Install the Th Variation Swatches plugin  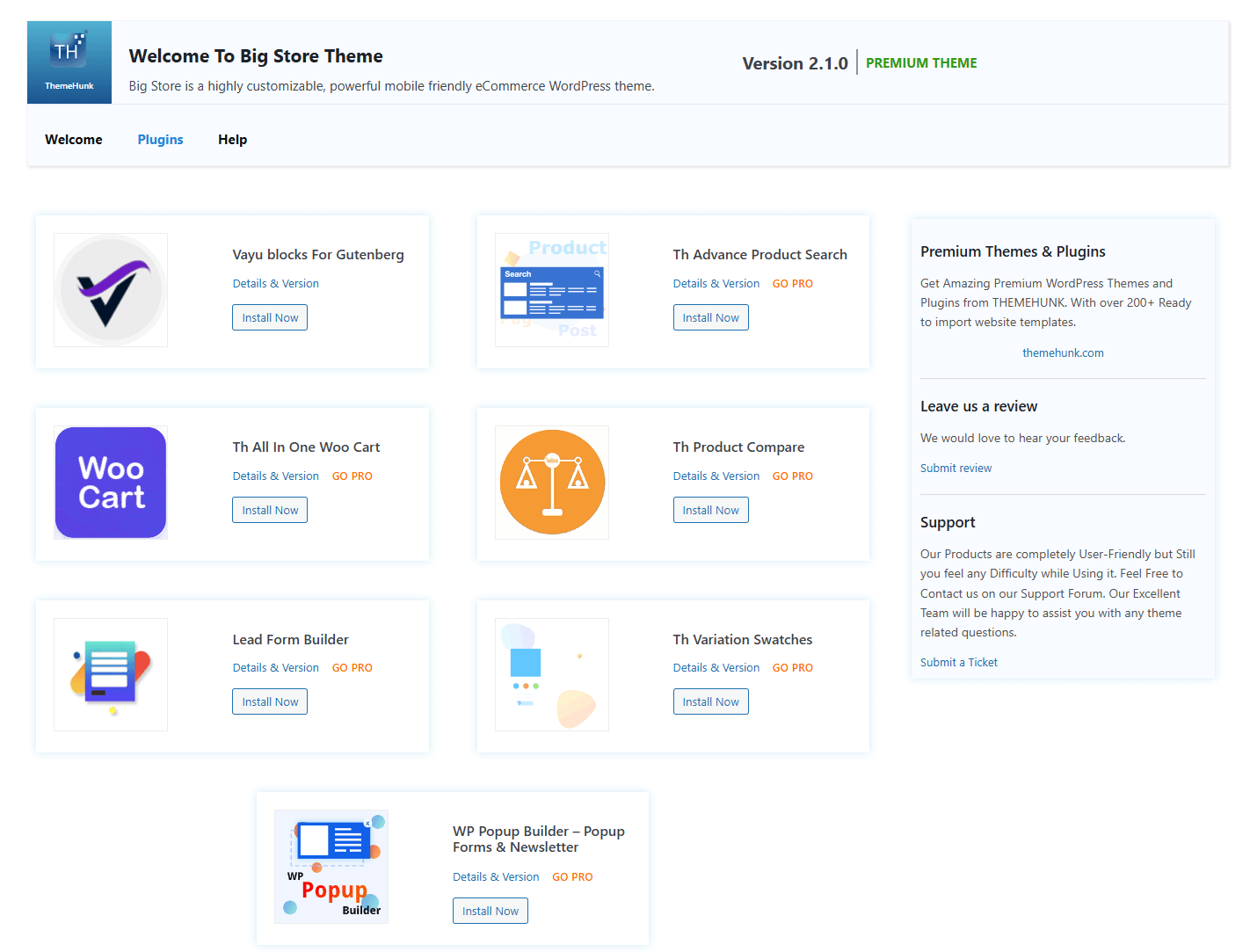pyautogui.click(x=711, y=701)
